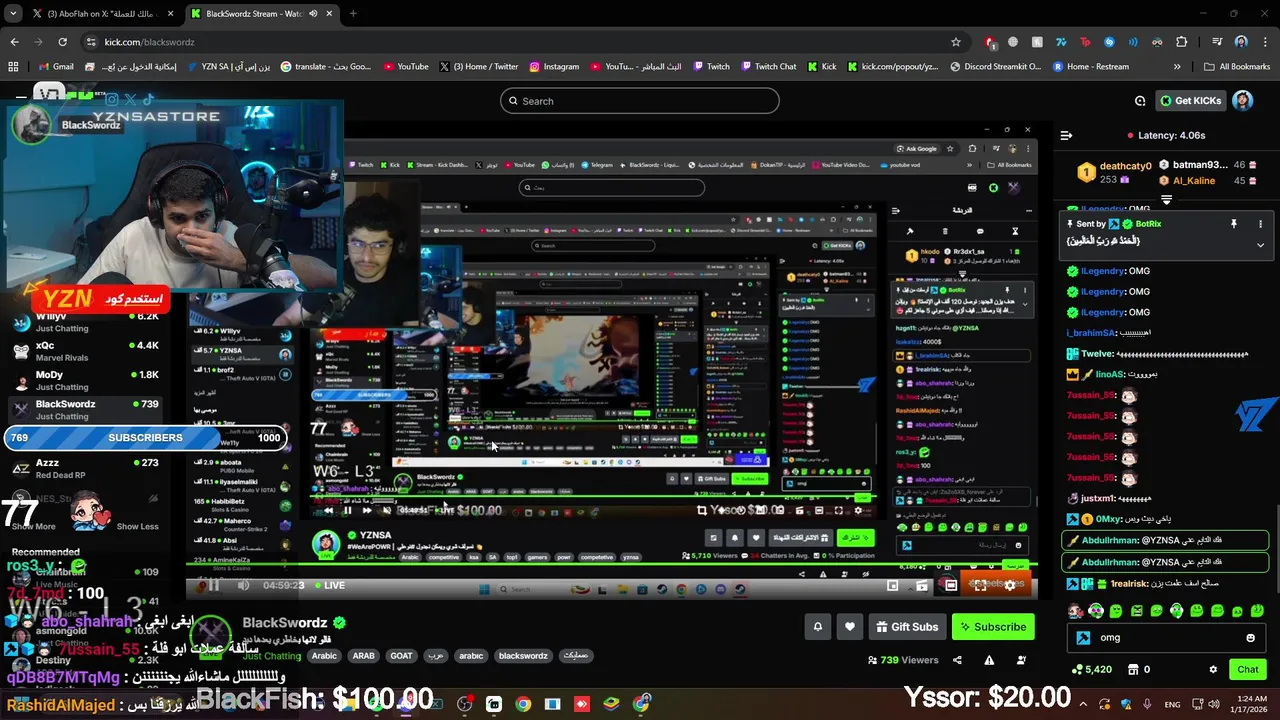Open pinned message options menu
The width and height of the screenshot is (1280, 720).
tap(1260, 224)
